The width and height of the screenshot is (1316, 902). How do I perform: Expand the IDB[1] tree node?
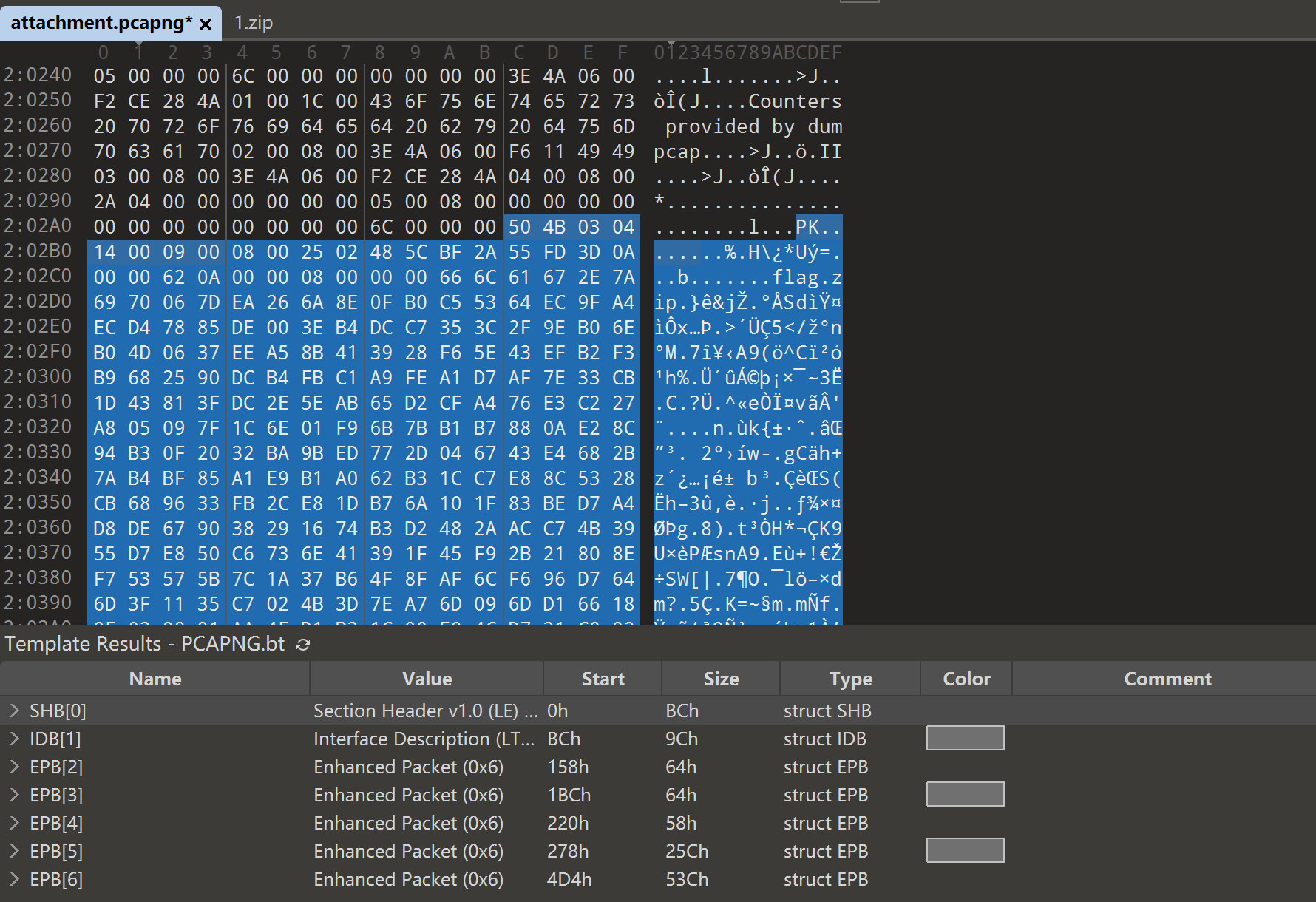coord(14,739)
